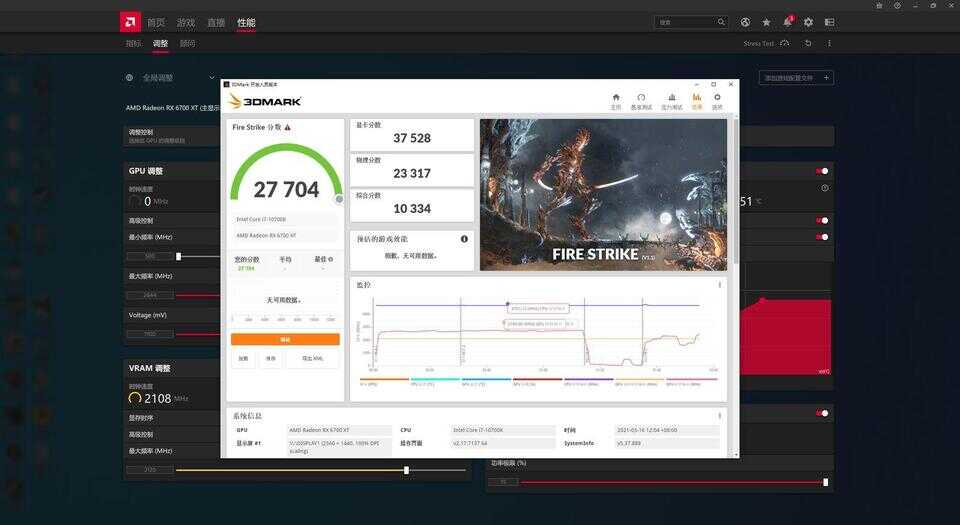Screen dimensions: 960x525
Task: Switch to the 调整 (Tuning) sub-tab
Action: pos(160,43)
